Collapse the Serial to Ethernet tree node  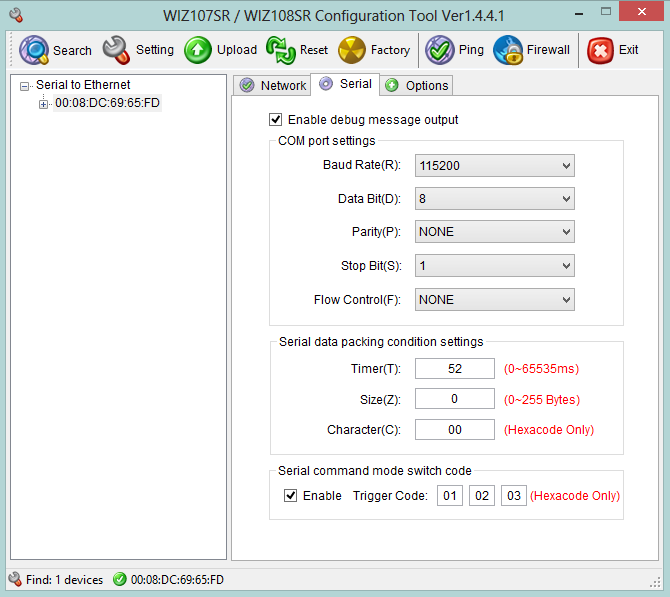tap(24, 86)
